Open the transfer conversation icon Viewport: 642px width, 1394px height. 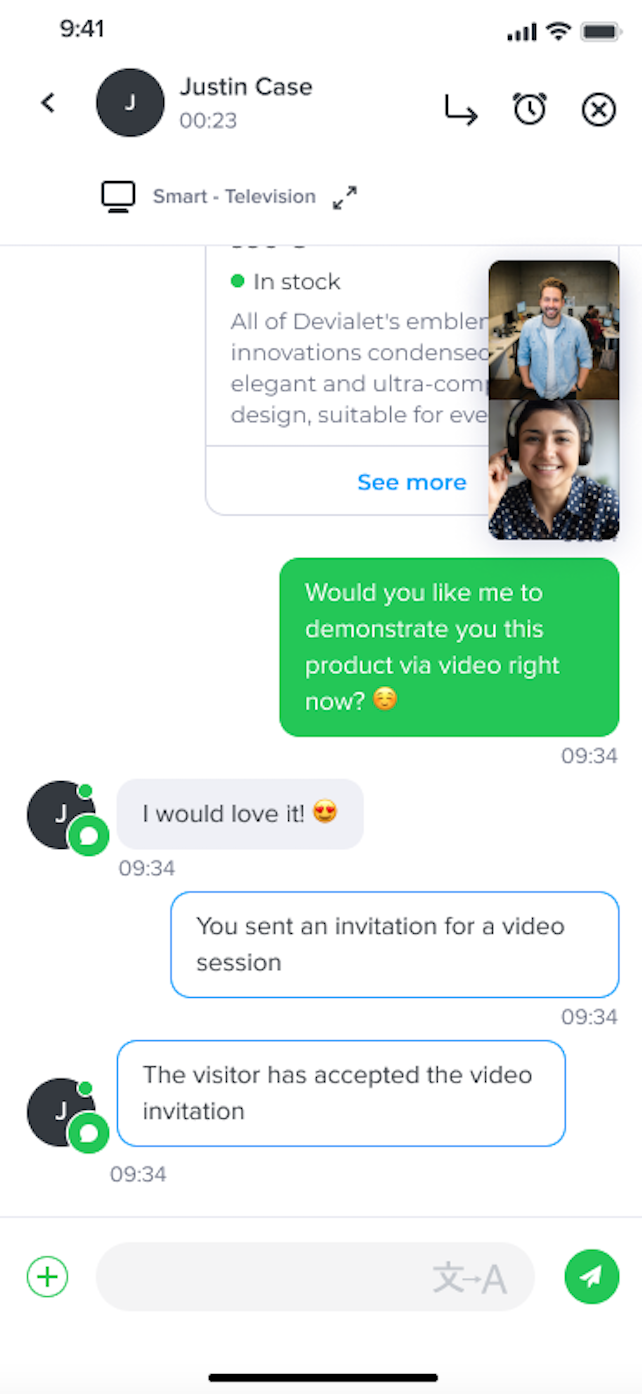(x=461, y=110)
